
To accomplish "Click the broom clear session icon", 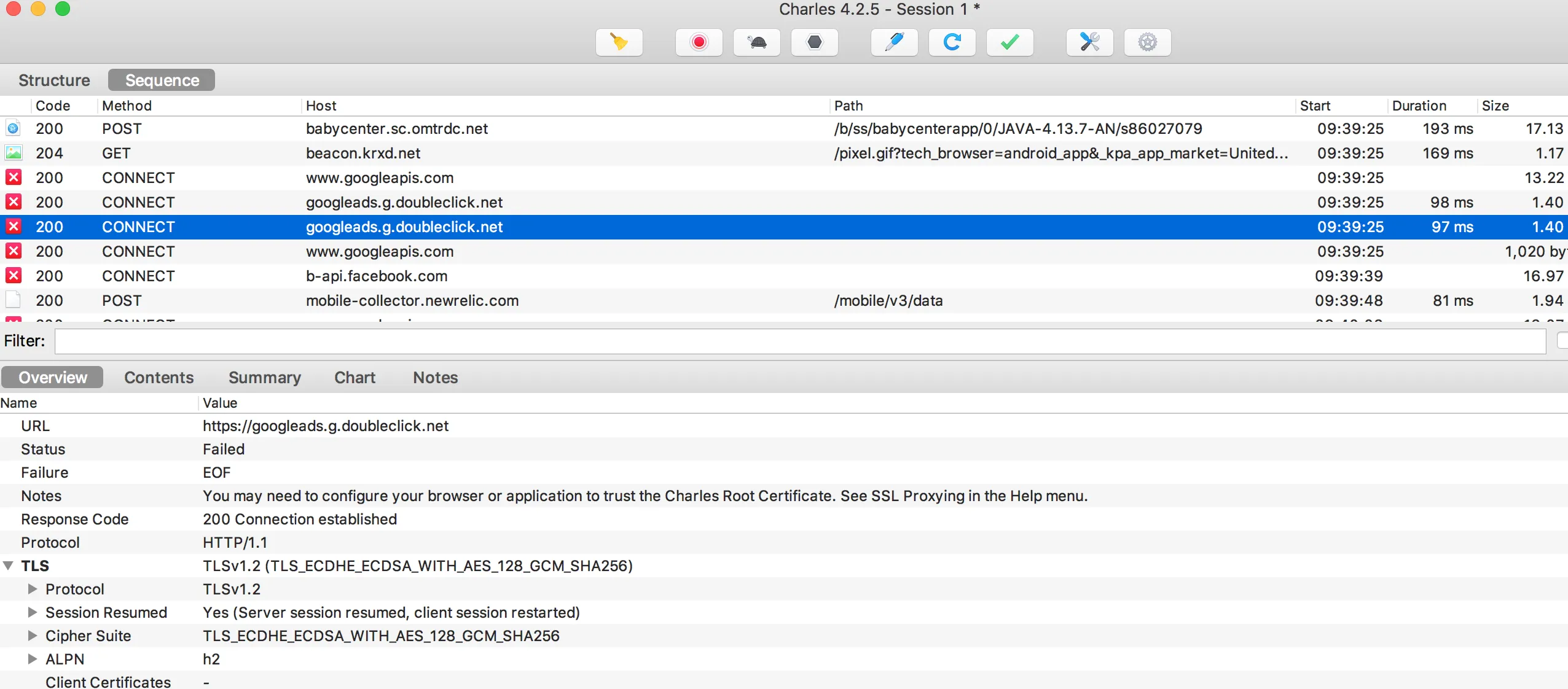I will 619,42.
